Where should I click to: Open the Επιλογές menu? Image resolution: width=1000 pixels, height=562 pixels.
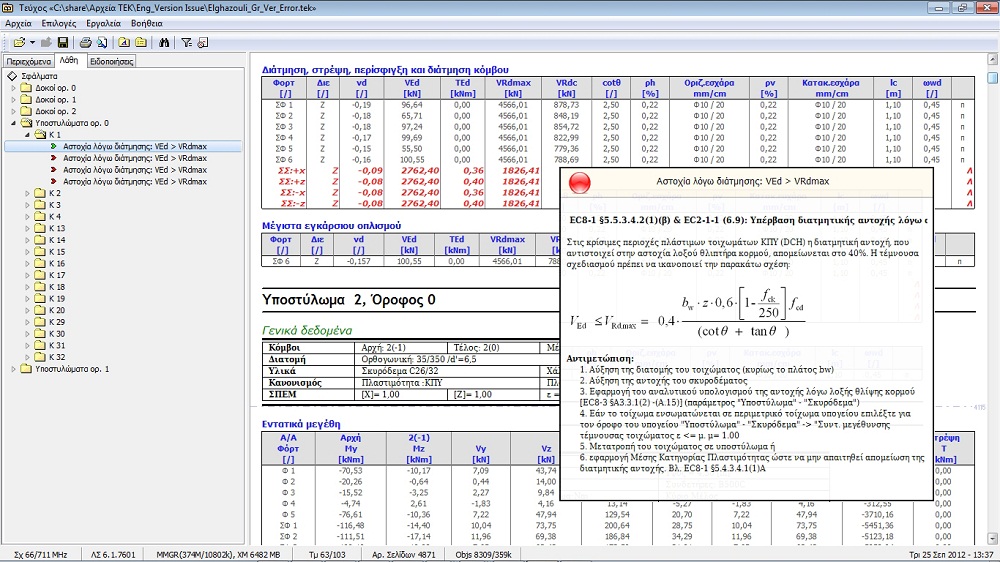[x=59, y=24]
